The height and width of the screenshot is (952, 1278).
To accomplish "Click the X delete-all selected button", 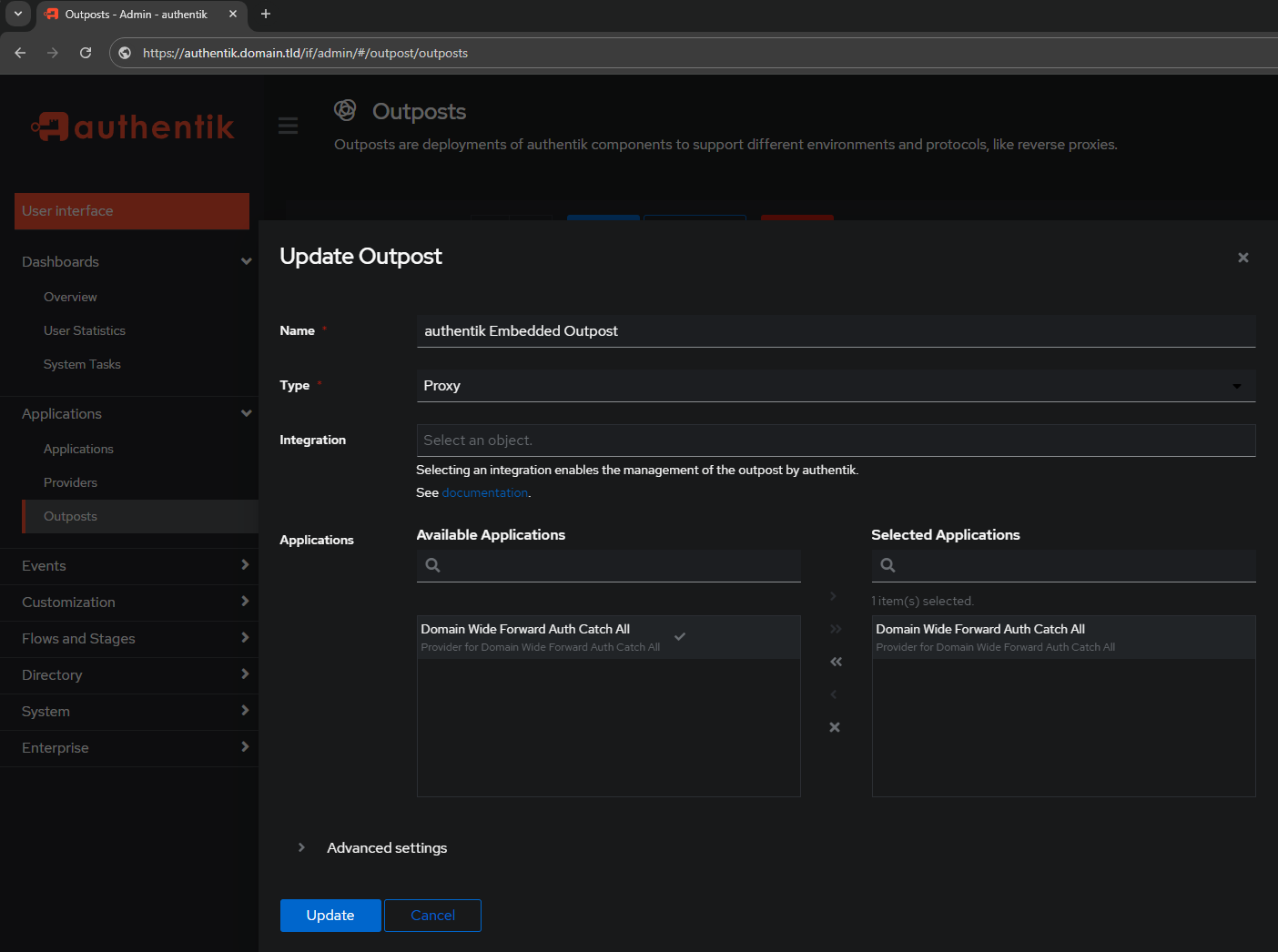I will point(835,727).
